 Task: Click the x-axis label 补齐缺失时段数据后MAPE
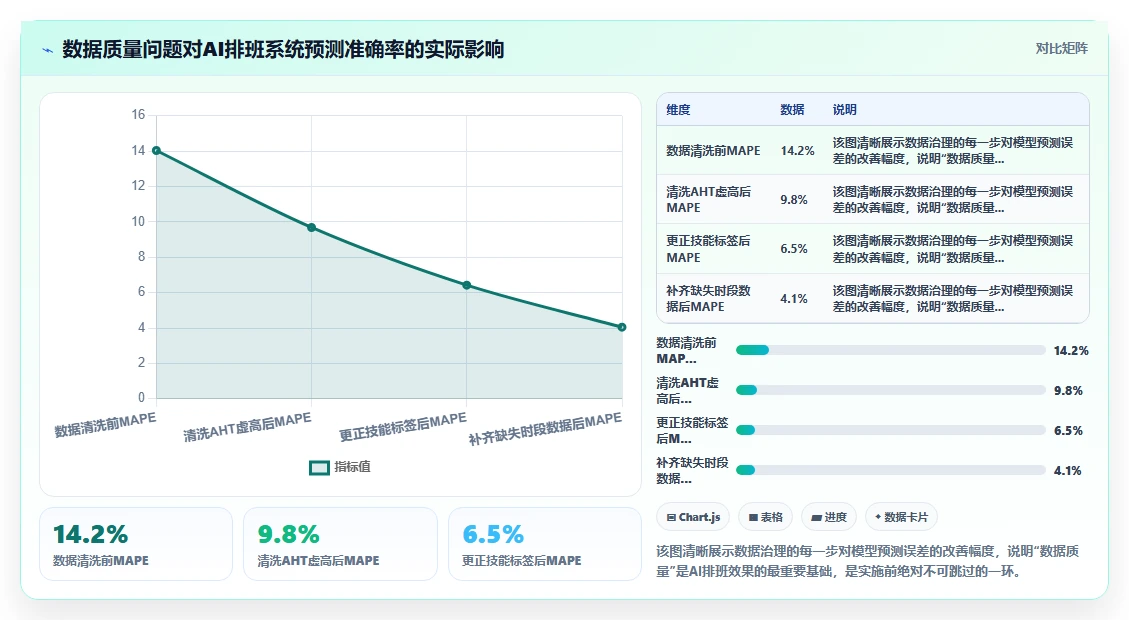545,429
